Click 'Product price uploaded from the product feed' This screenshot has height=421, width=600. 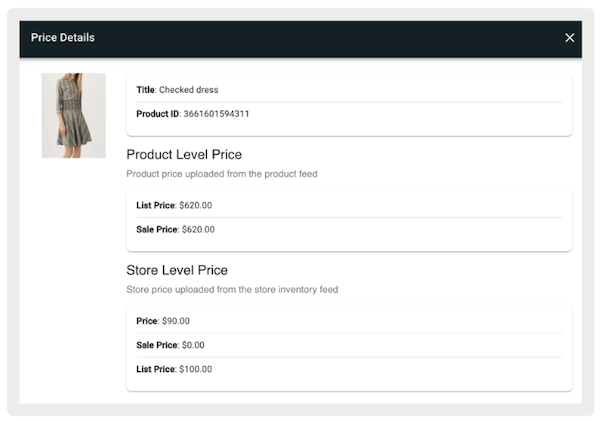222,174
